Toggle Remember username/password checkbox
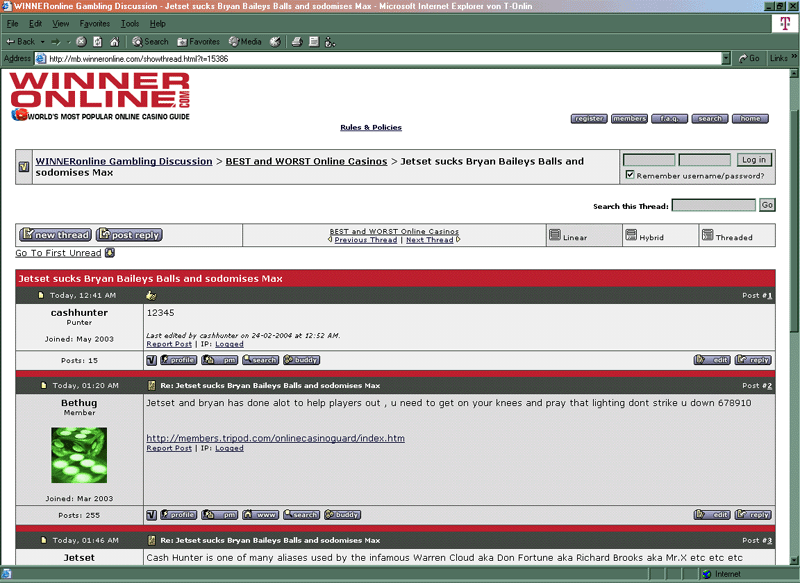 [x=630, y=175]
